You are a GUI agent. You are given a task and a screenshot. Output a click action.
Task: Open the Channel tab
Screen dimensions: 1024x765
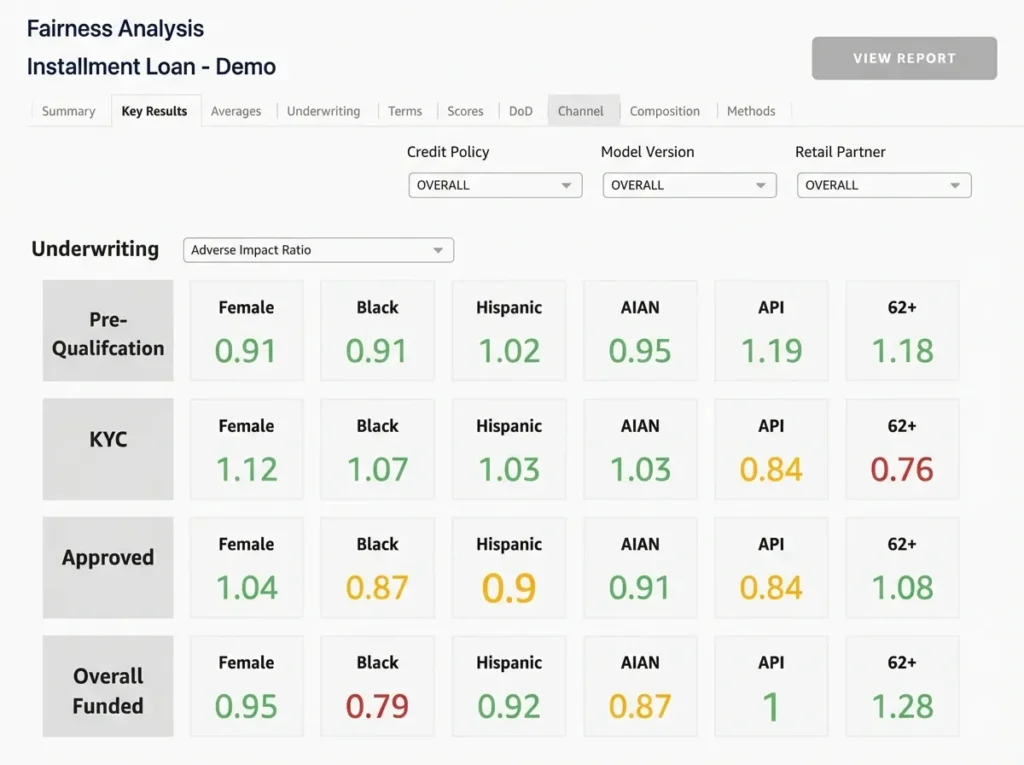pyautogui.click(x=581, y=111)
